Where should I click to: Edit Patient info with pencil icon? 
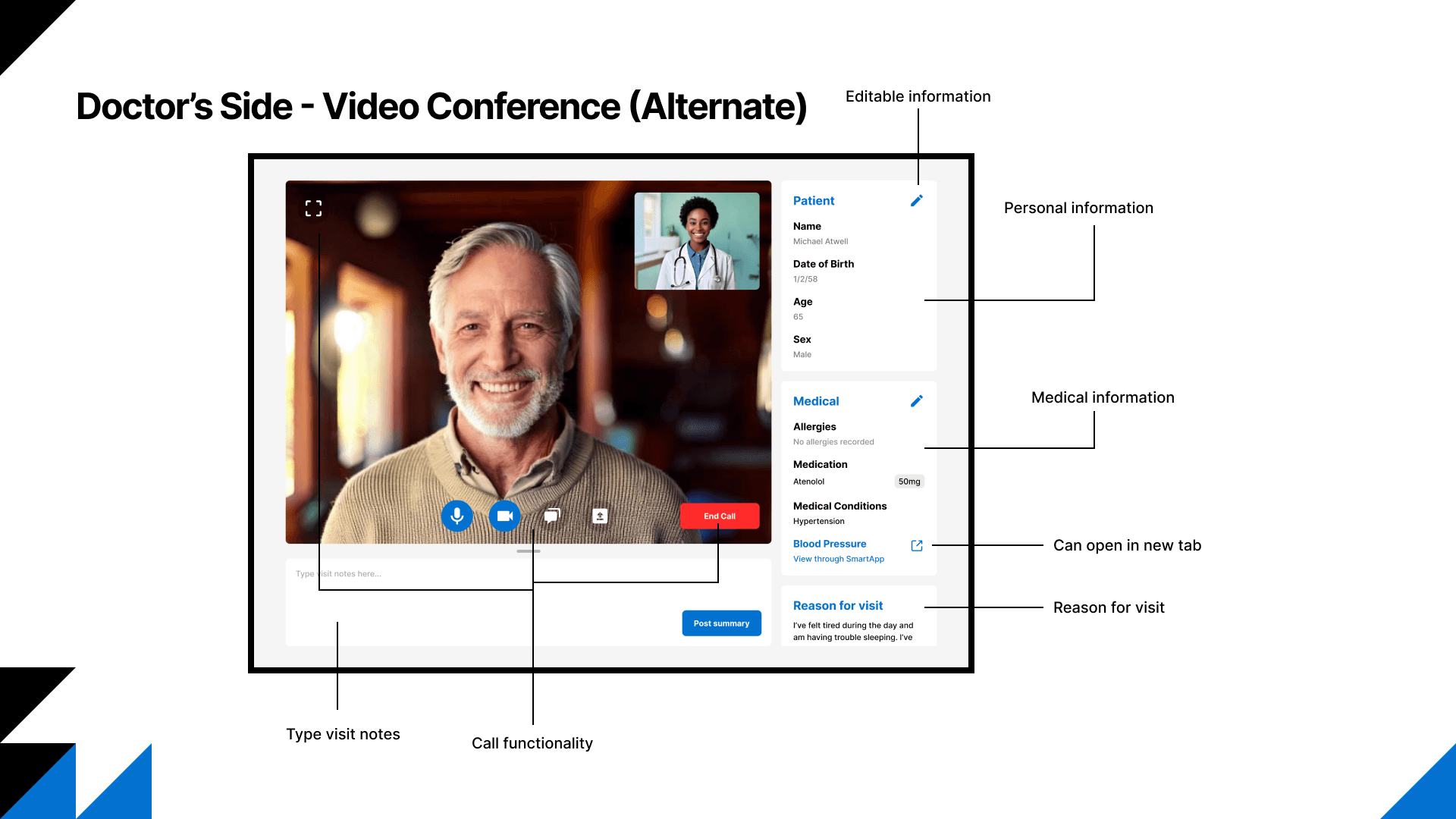(x=917, y=201)
